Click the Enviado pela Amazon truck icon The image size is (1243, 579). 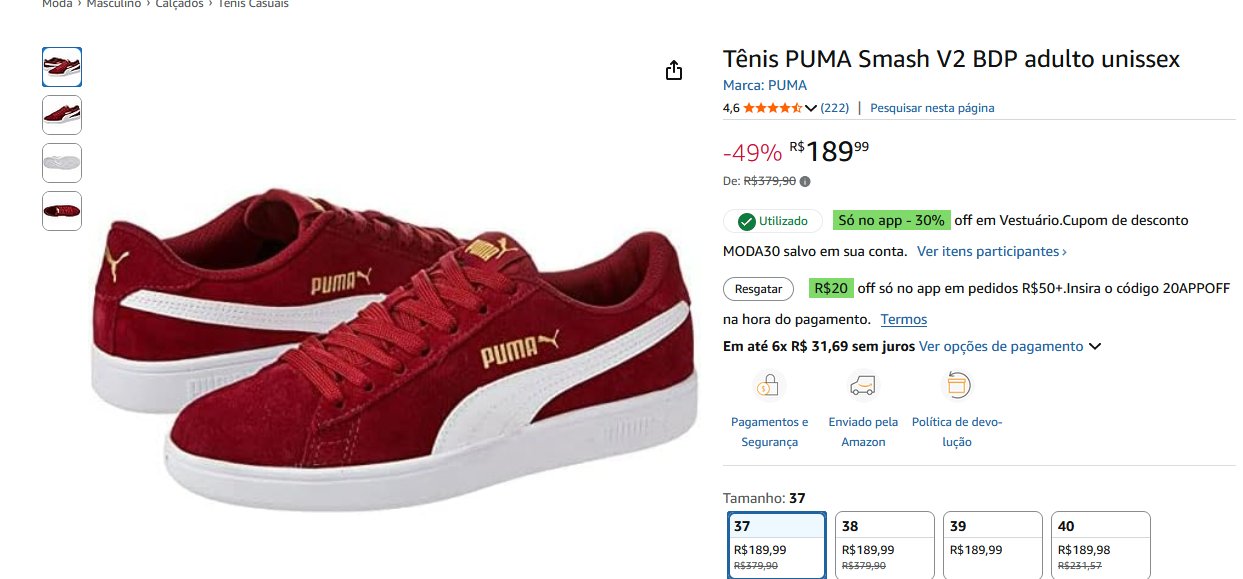click(x=862, y=385)
